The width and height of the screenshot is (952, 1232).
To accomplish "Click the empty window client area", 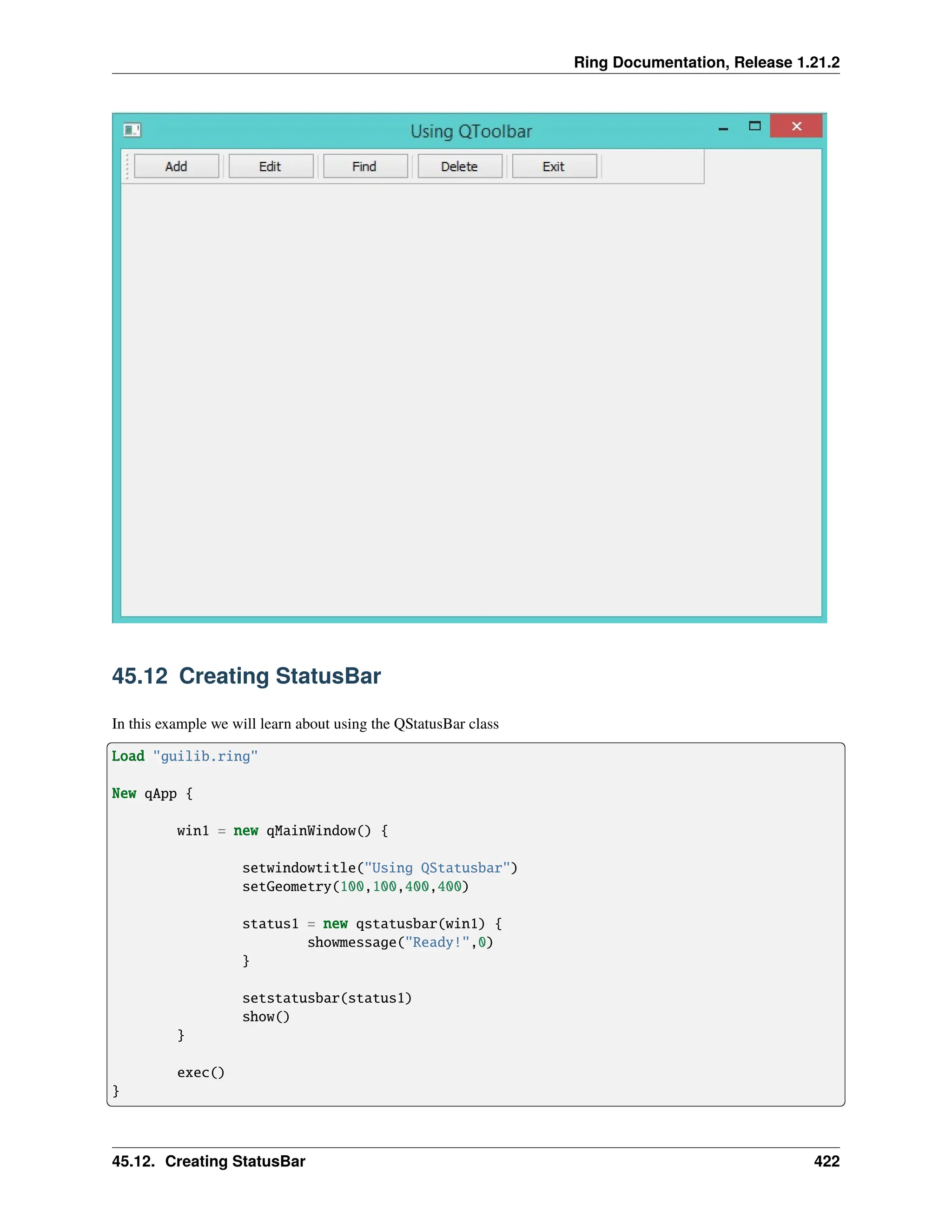I will click(x=471, y=395).
